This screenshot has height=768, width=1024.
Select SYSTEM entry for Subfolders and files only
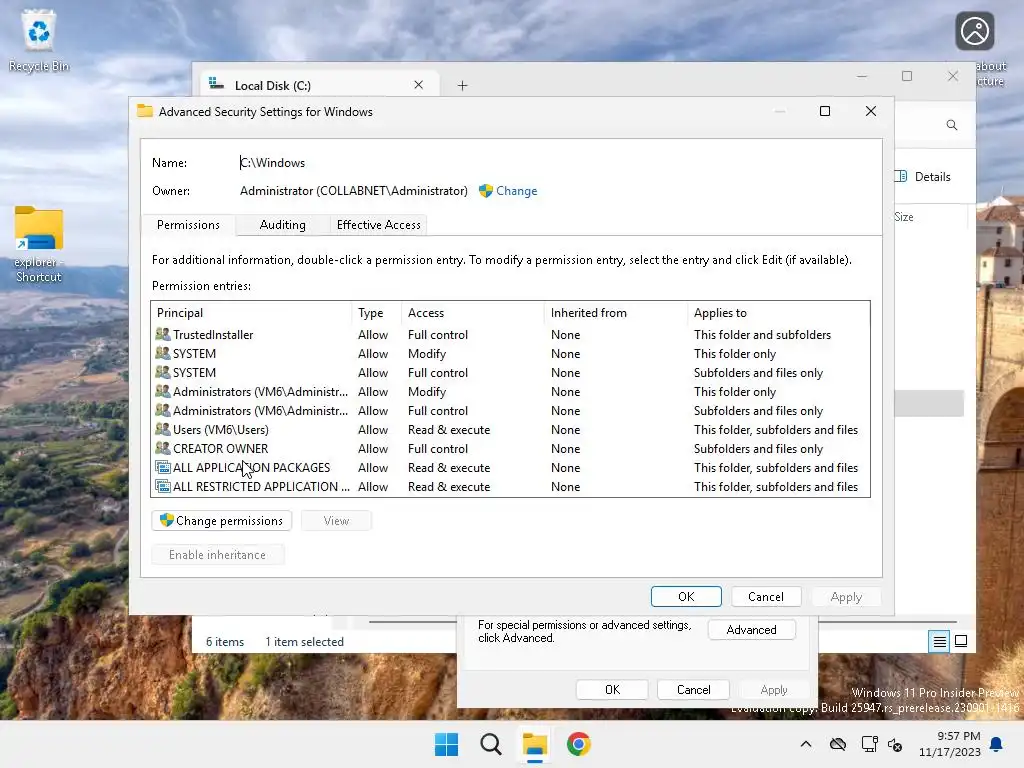[x=510, y=372]
